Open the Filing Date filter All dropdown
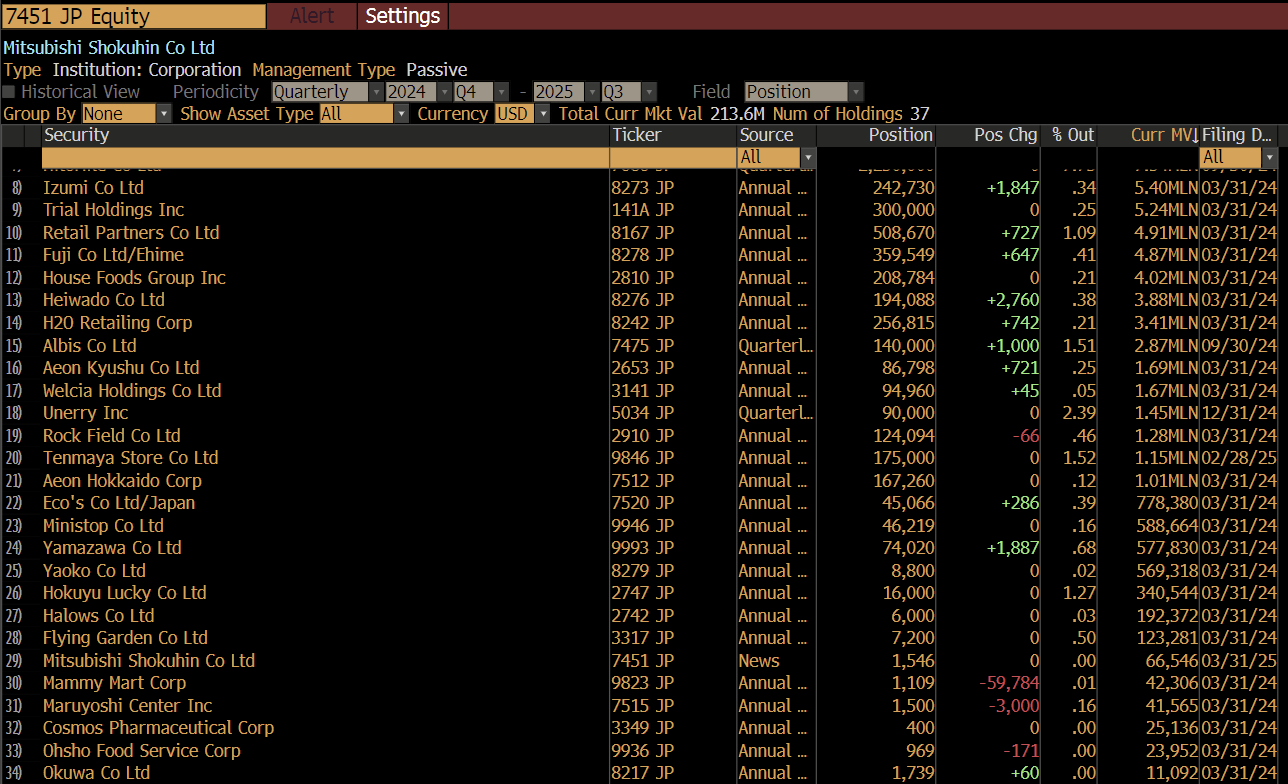Screen dimensions: 1288x784 click(1239, 157)
